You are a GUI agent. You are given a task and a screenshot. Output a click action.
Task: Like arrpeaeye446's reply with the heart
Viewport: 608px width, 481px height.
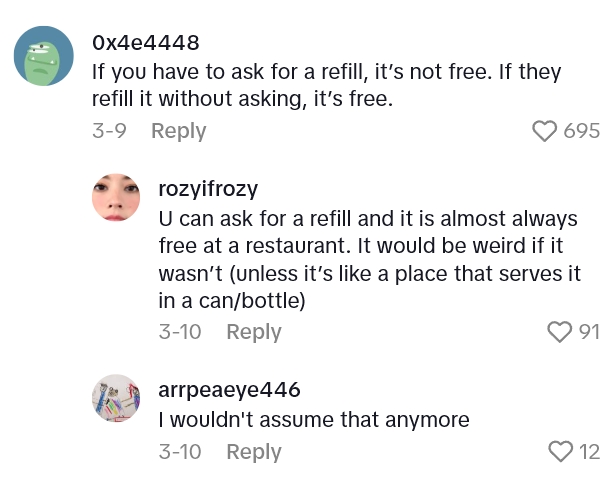560,452
